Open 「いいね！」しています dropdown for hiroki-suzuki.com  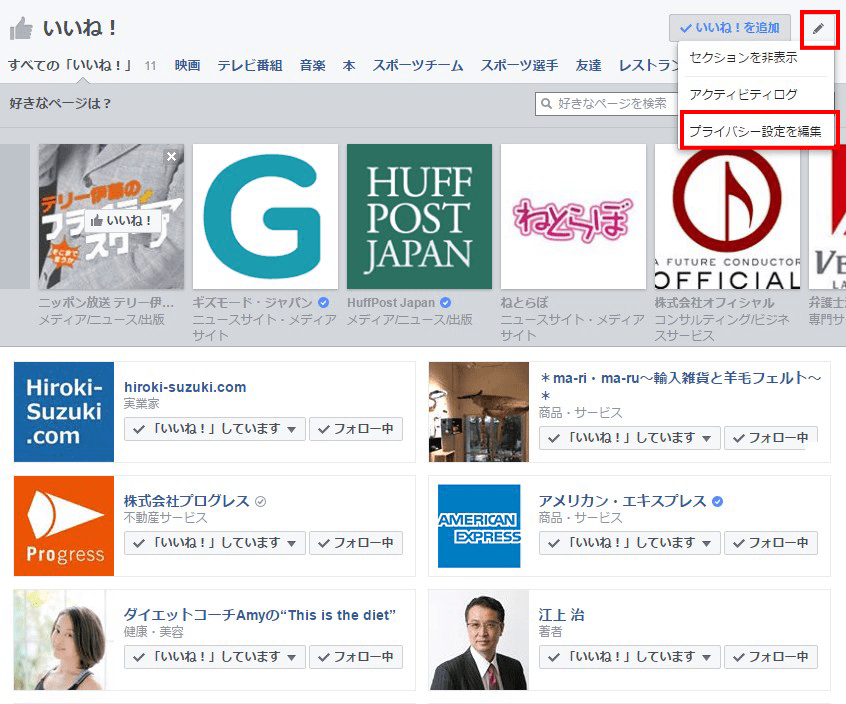tap(215, 429)
